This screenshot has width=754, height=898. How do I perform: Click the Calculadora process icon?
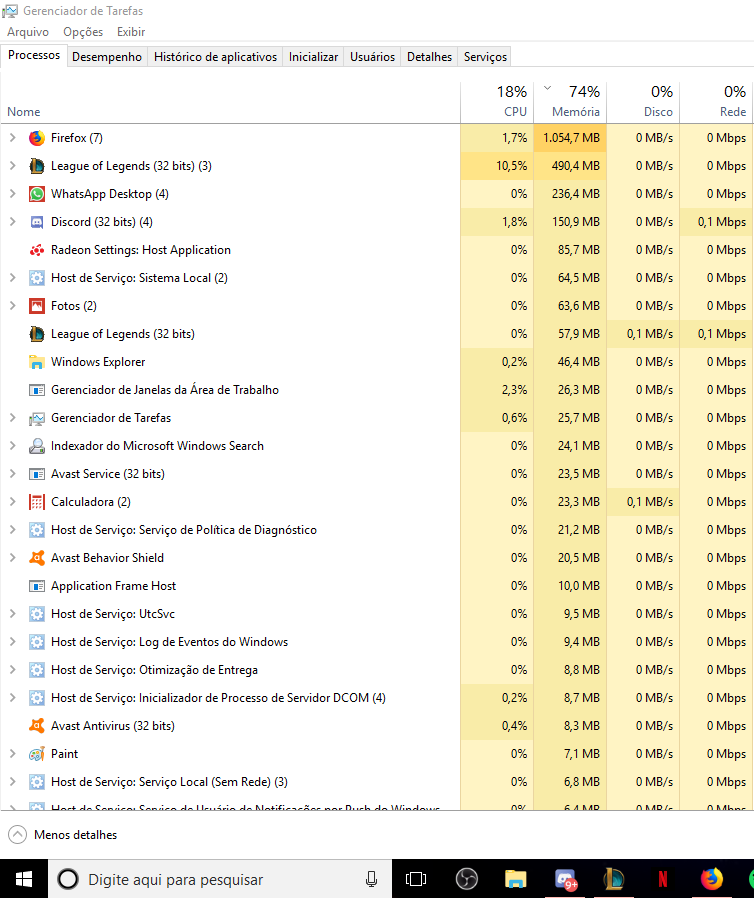point(37,502)
